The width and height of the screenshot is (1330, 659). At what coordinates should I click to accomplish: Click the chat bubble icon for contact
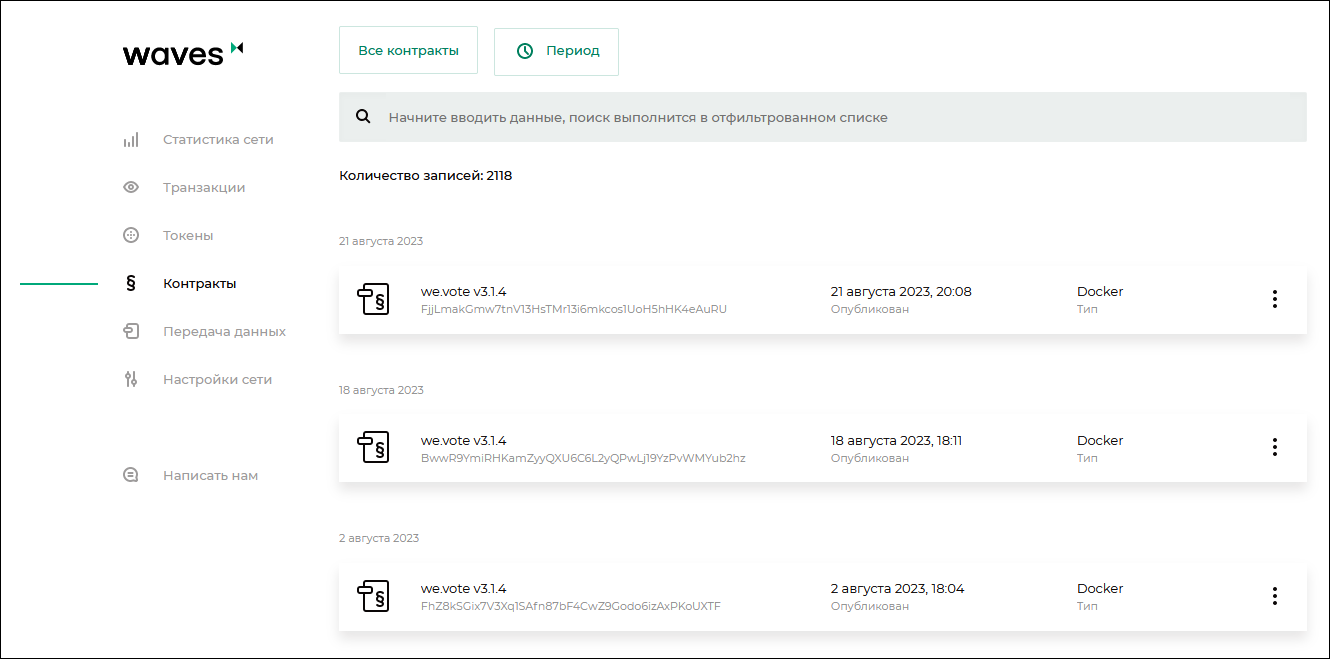point(131,476)
